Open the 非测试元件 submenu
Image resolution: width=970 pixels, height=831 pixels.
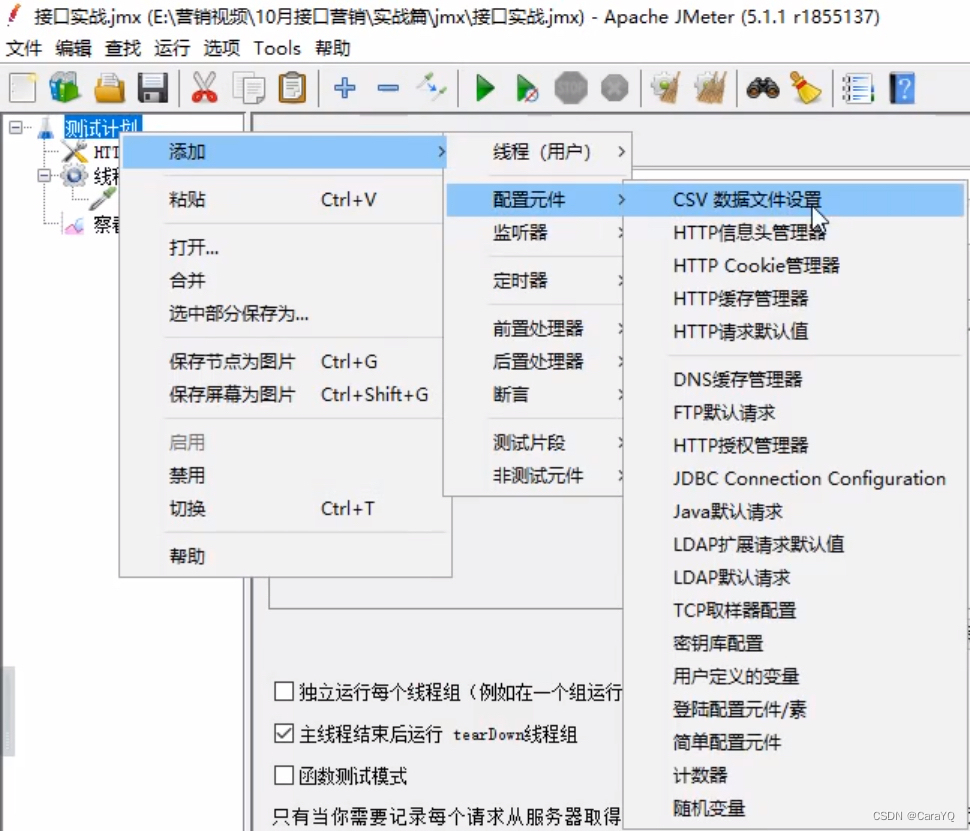click(534, 475)
